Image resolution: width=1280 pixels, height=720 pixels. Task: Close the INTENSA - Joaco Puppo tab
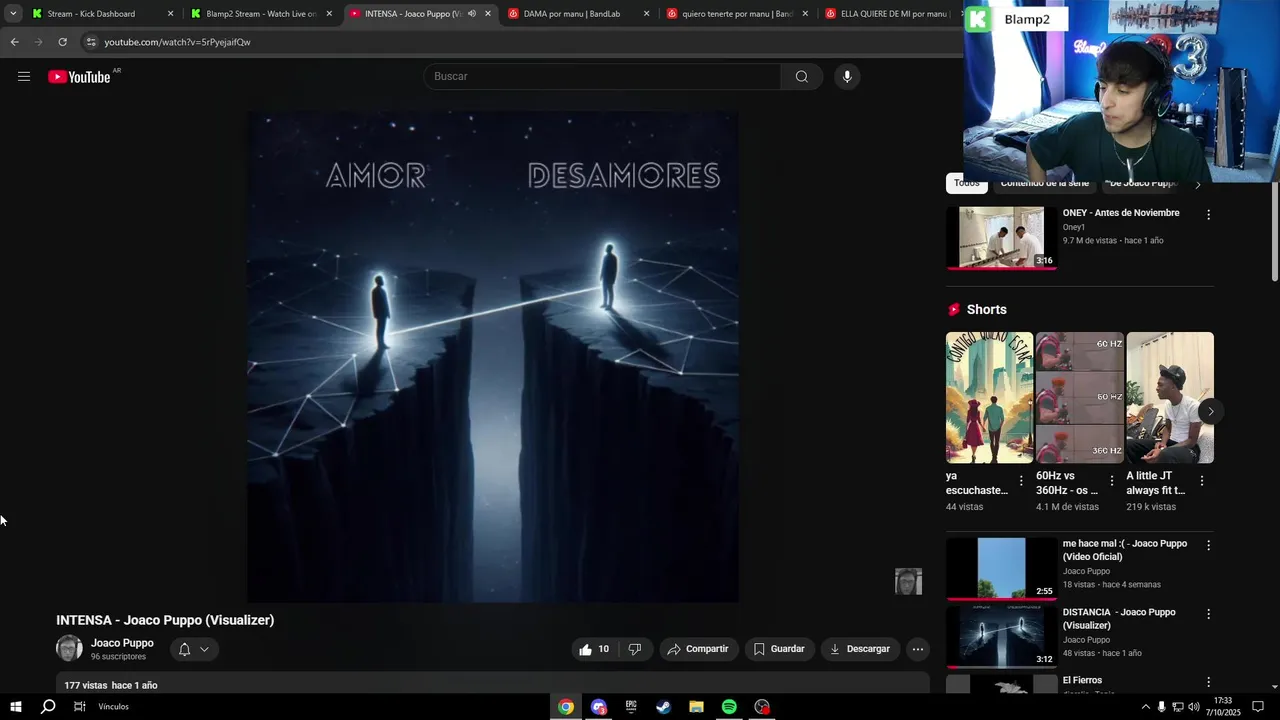click(488, 14)
